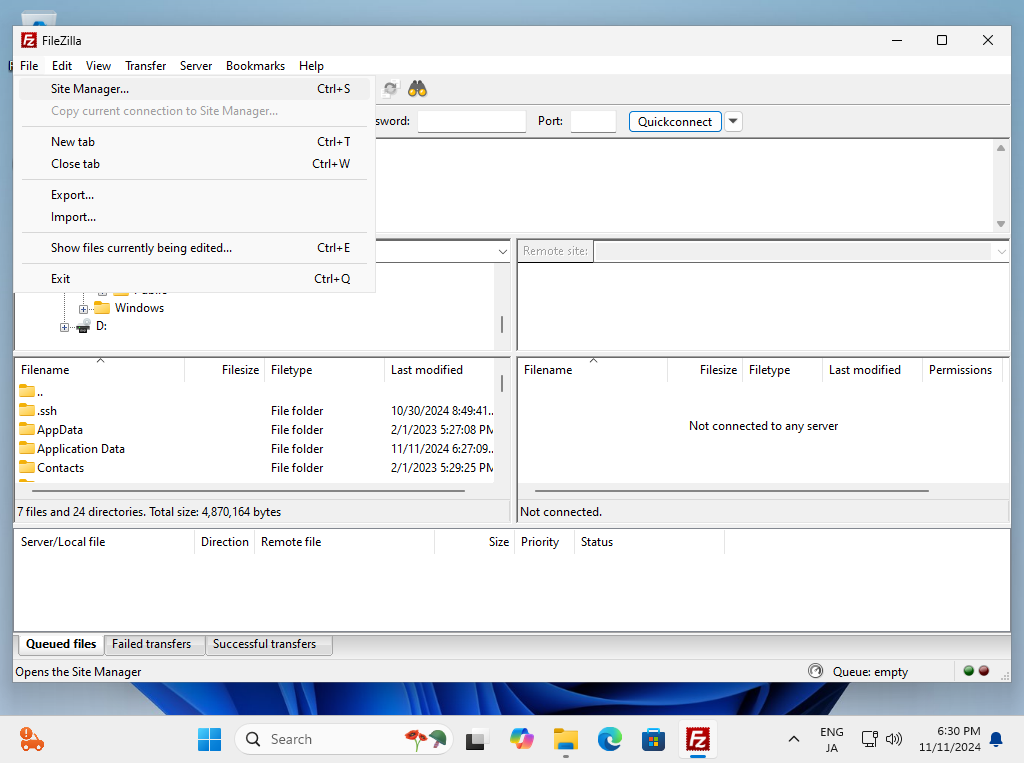Screen dimensions: 1024x763
Task: Open the Edit menu
Action: tap(62, 66)
